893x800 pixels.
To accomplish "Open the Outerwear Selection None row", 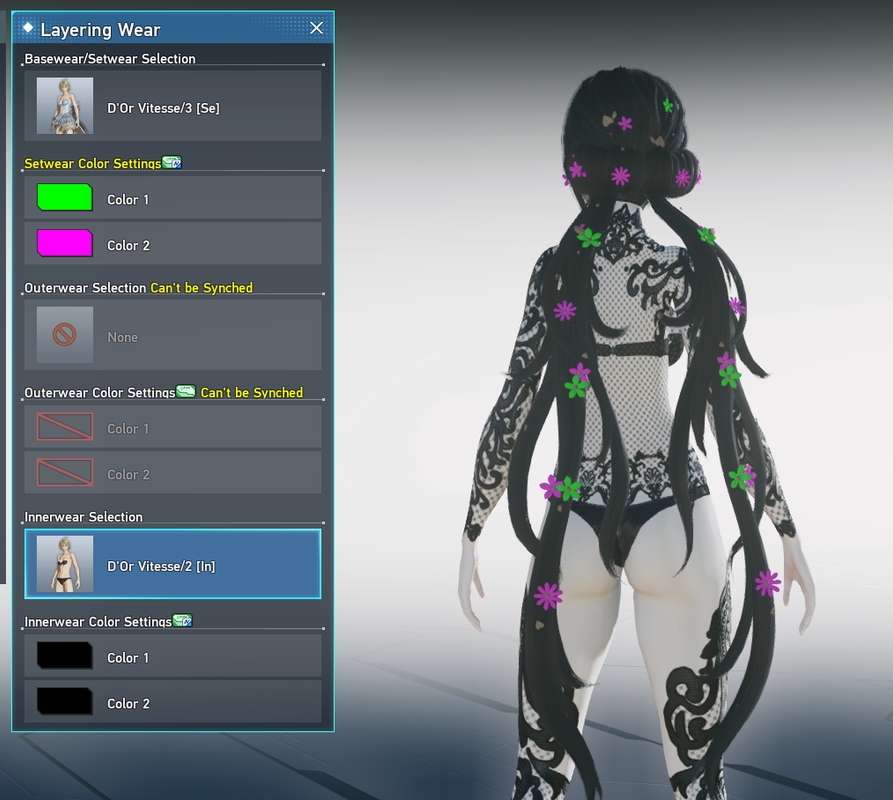I will click(173, 335).
